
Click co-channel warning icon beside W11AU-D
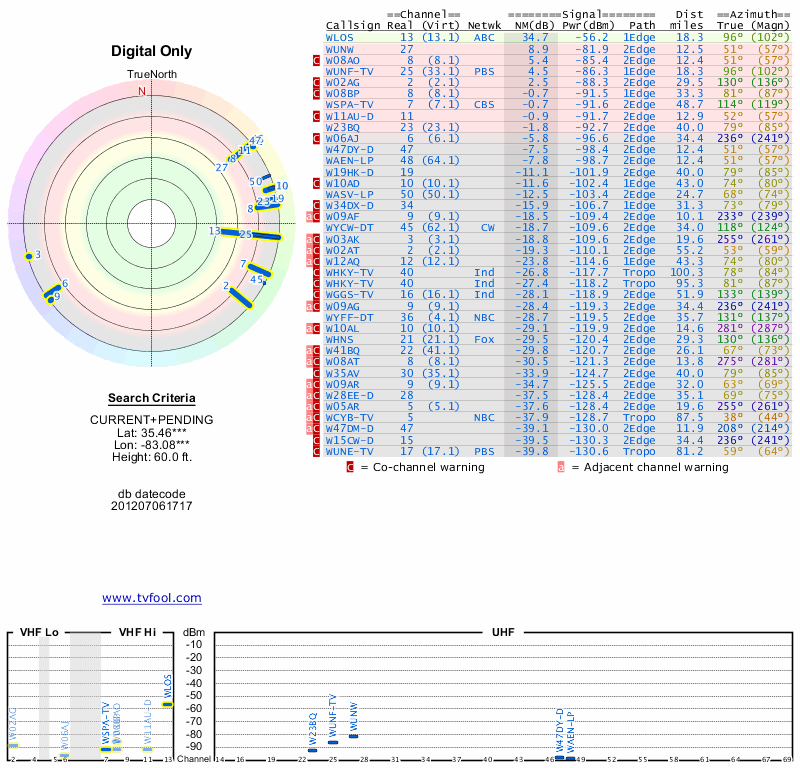pos(317,116)
